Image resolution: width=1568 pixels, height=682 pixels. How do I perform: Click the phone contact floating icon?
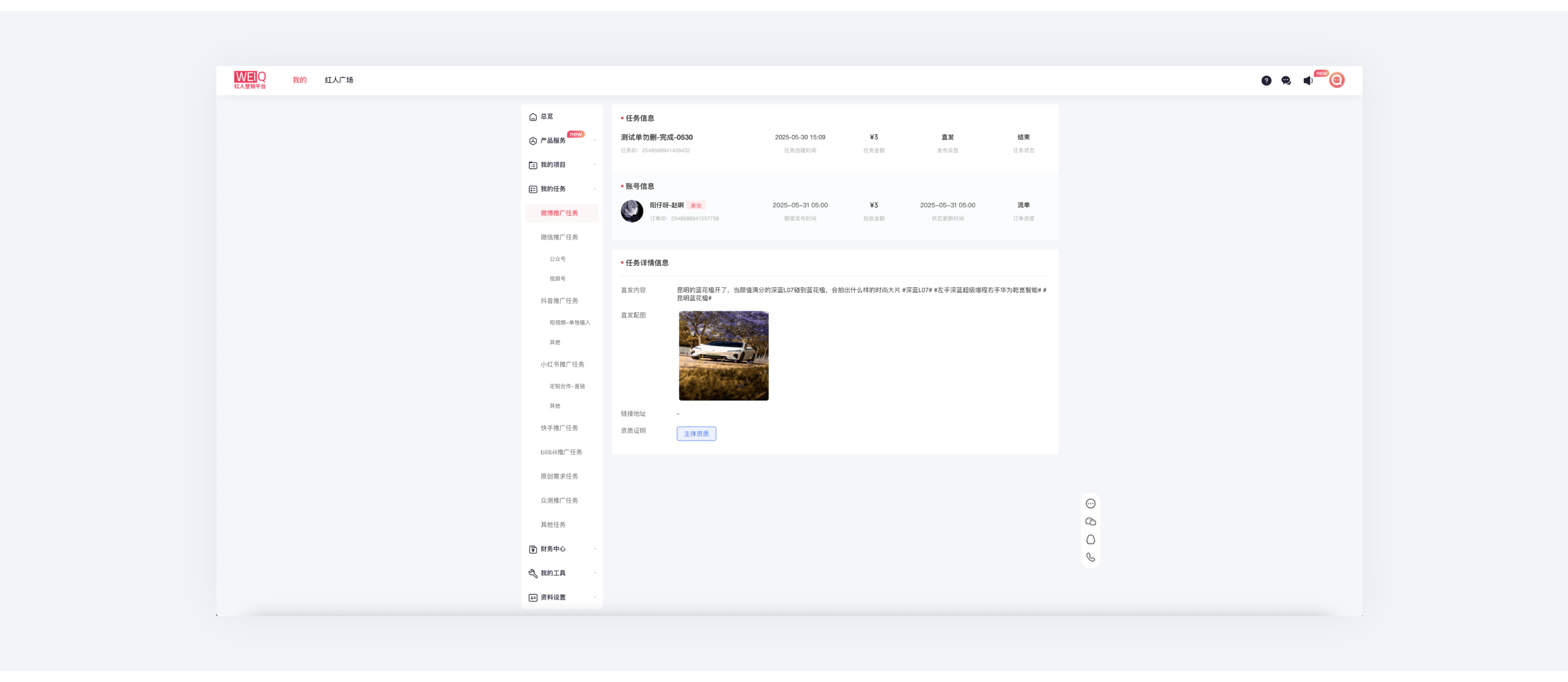tap(1091, 557)
